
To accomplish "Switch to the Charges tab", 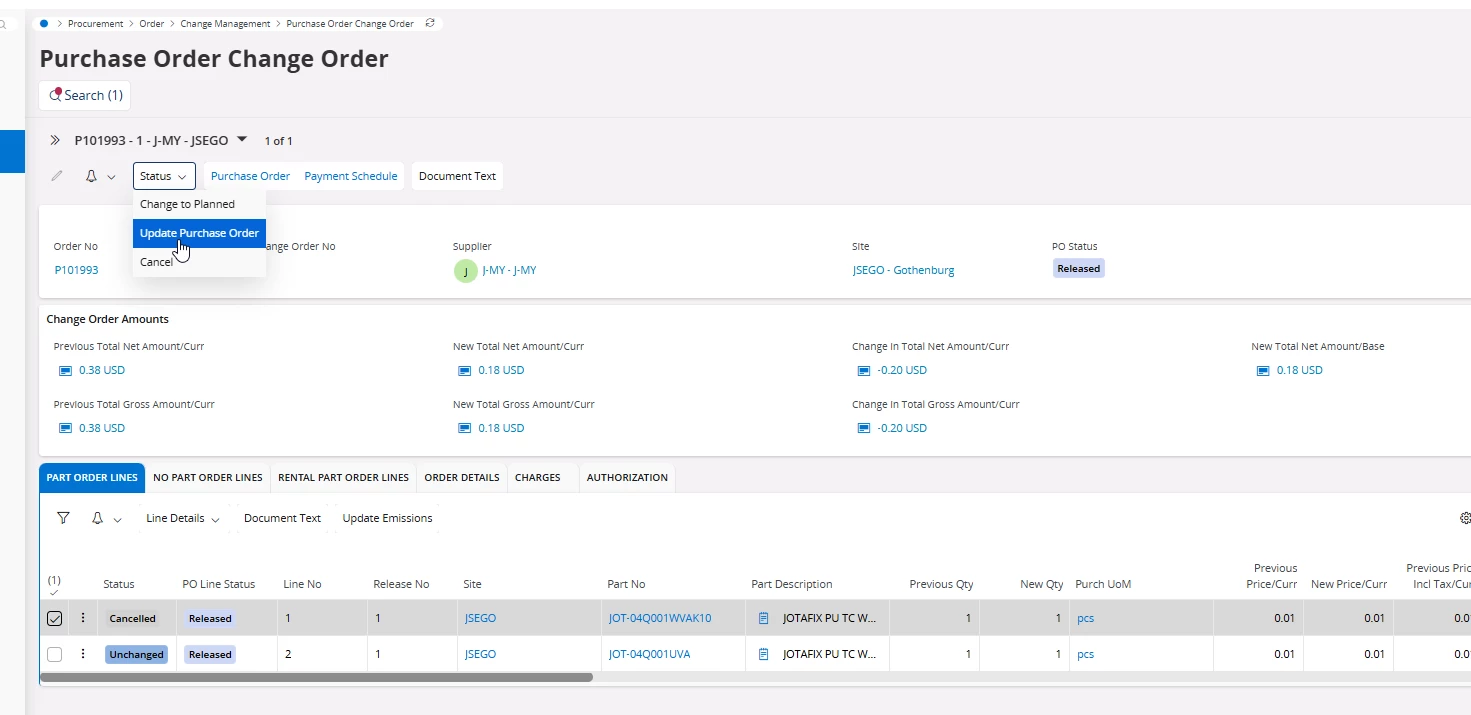I will click(537, 477).
